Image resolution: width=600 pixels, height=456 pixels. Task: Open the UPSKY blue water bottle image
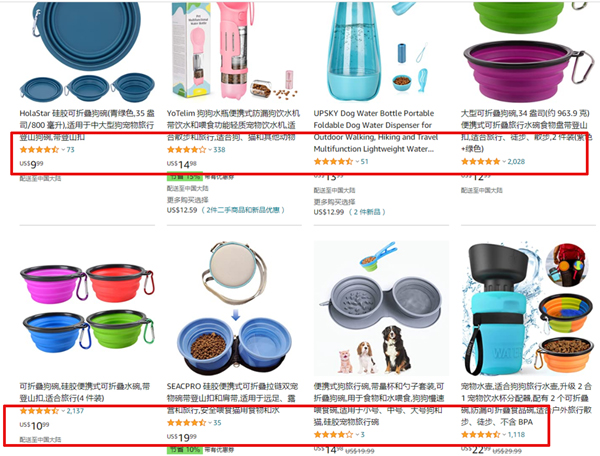click(381, 52)
